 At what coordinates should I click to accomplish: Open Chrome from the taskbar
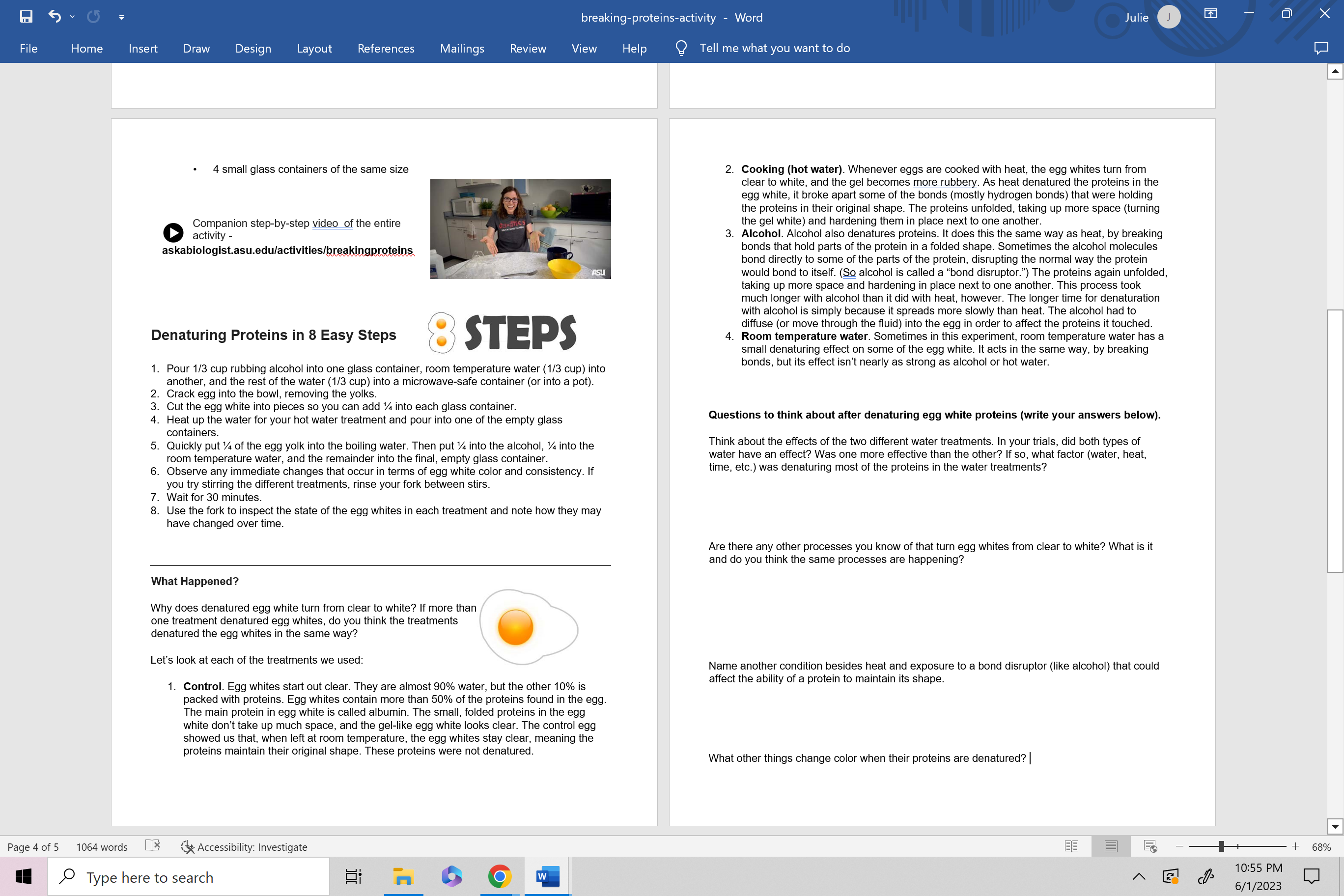tap(499, 876)
